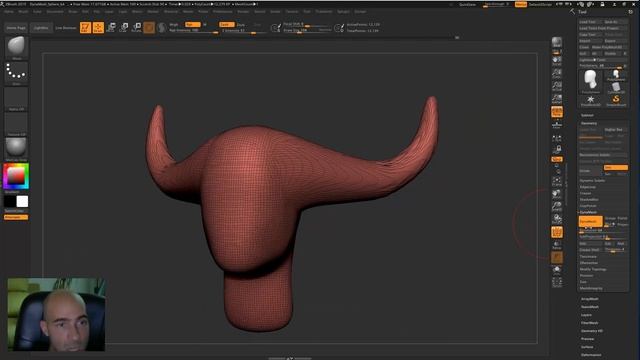Screen dimensions: 640x360
Task: Click the right shelf Move view icon
Action: tap(557, 194)
